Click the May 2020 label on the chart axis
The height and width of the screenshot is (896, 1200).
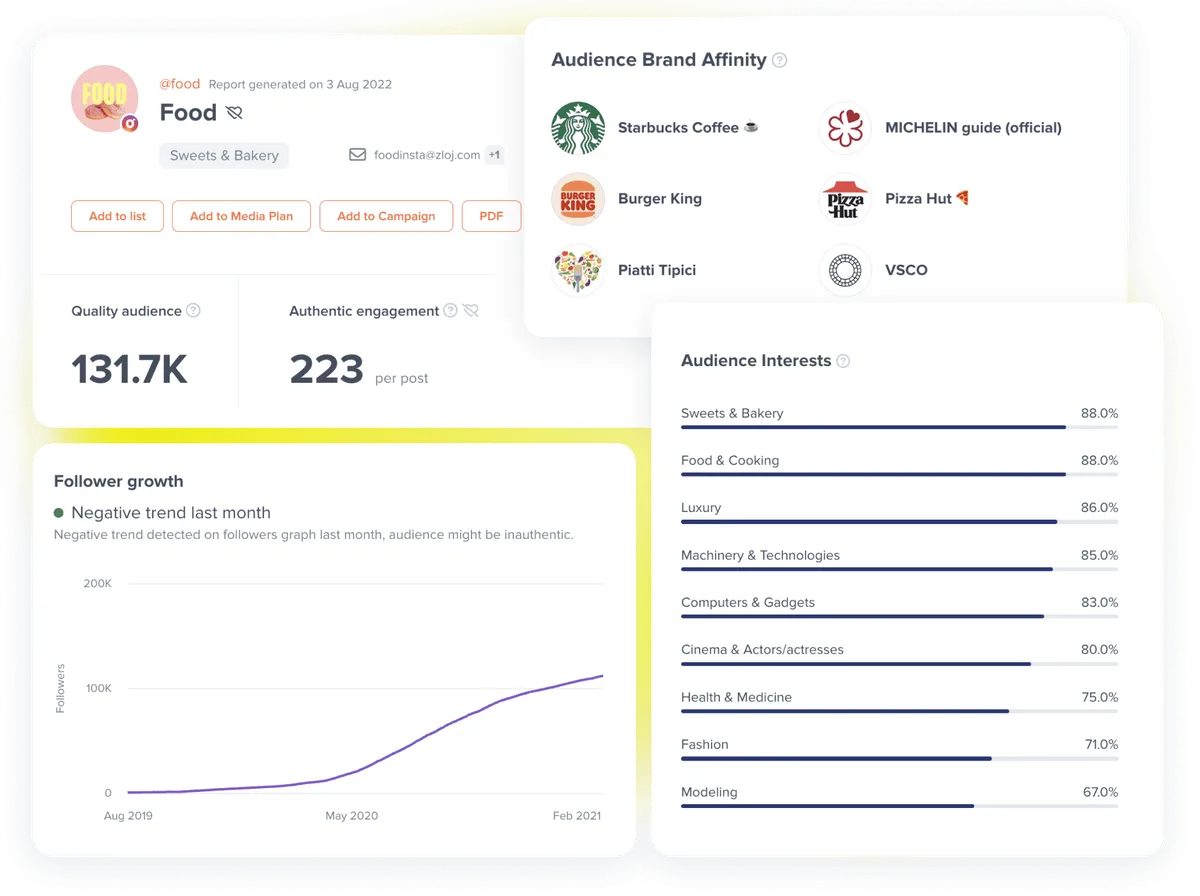pyautogui.click(x=352, y=816)
